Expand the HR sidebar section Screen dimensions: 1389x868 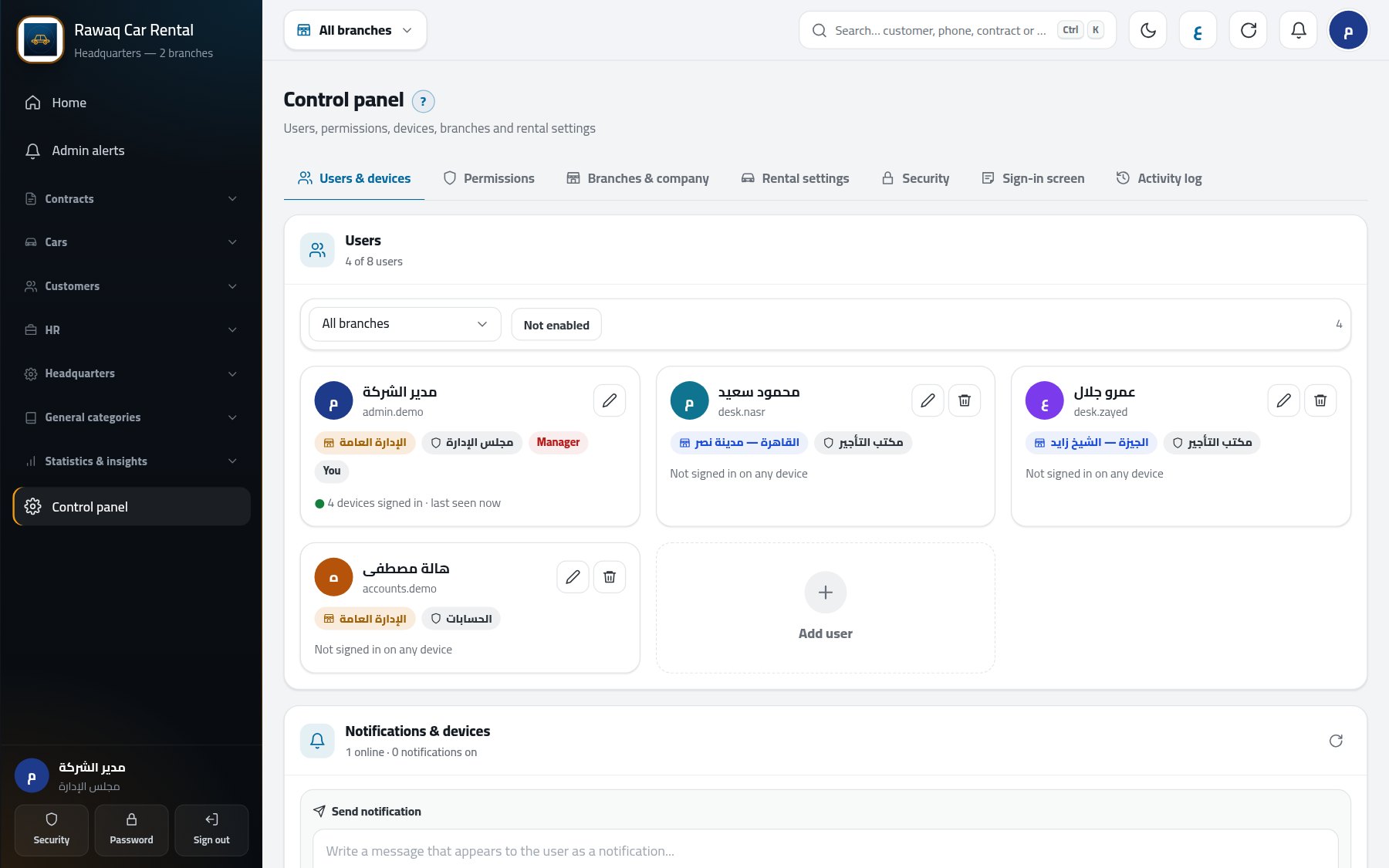[131, 330]
